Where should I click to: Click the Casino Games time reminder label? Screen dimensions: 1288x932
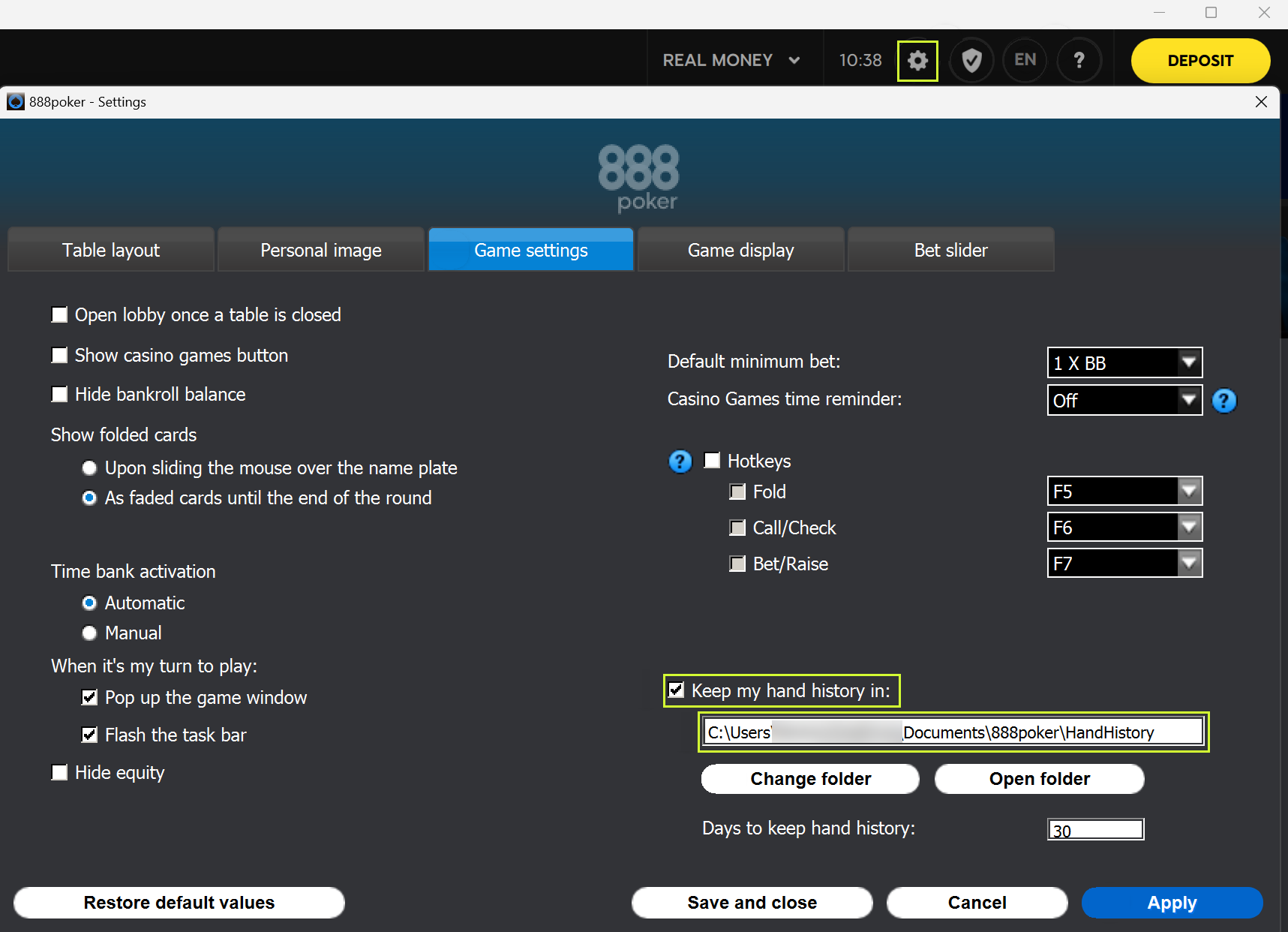tap(785, 398)
